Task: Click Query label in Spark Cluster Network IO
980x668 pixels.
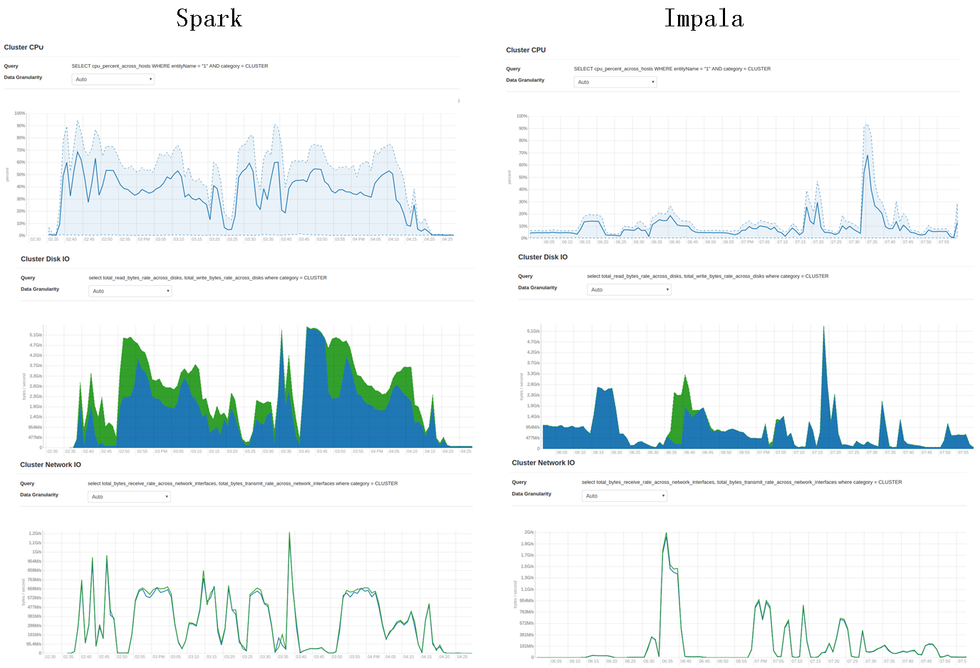Action: (28, 484)
